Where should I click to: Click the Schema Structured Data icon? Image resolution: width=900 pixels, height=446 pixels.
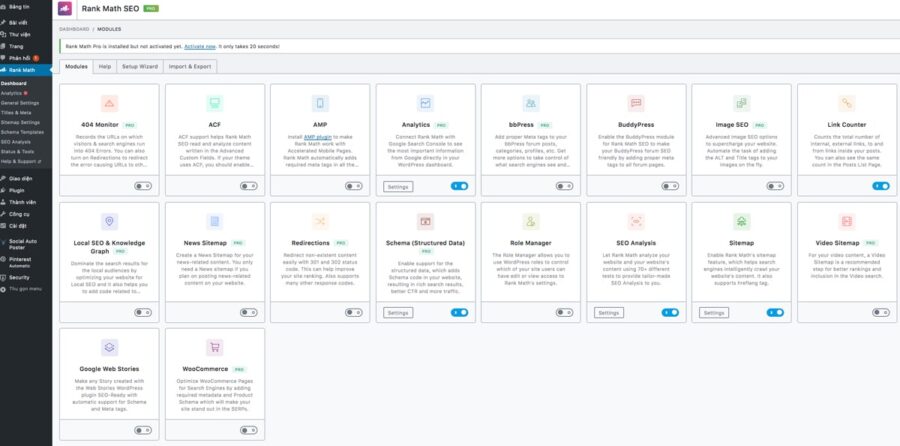(425, 222)
